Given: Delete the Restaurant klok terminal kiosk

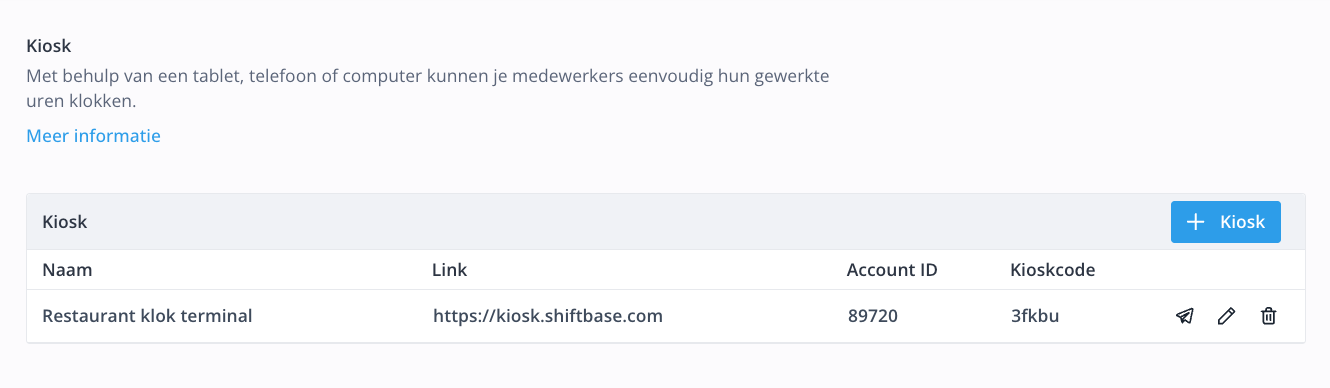Looking at the screenshot, I should 1268,317.
